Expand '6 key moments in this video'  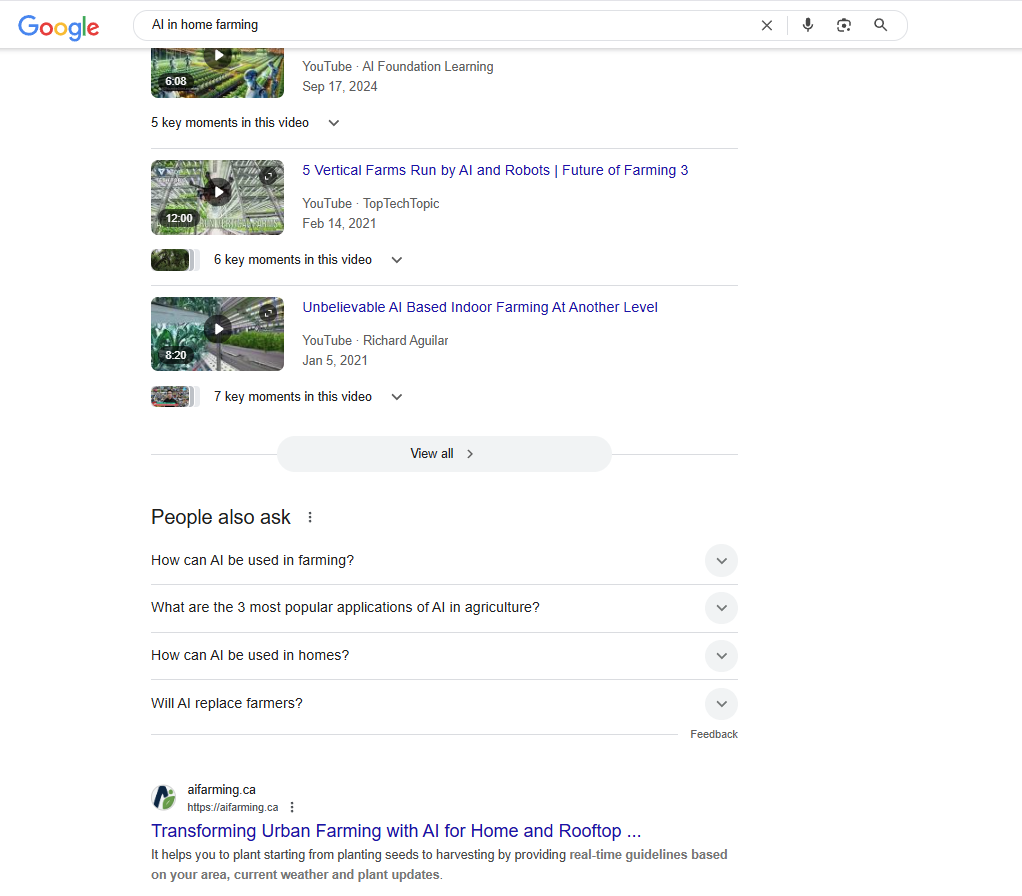(308, 259)
